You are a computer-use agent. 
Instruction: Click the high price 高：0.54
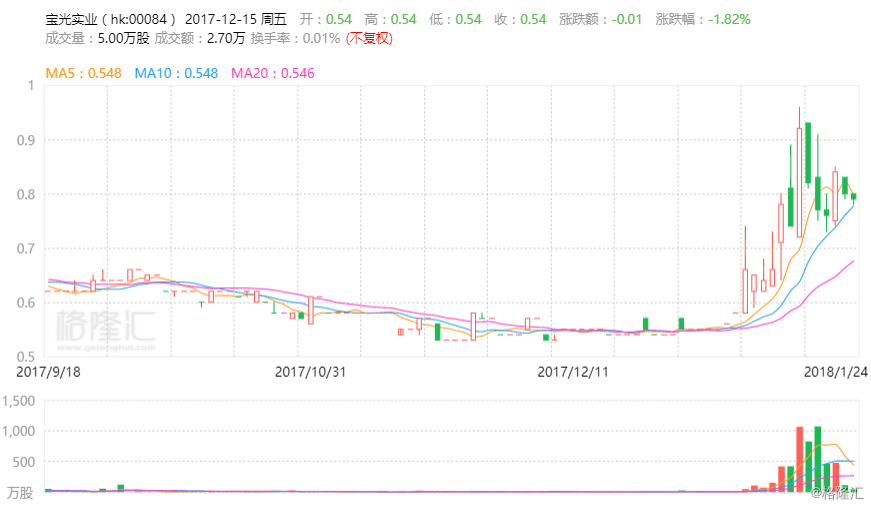(391, 19)
